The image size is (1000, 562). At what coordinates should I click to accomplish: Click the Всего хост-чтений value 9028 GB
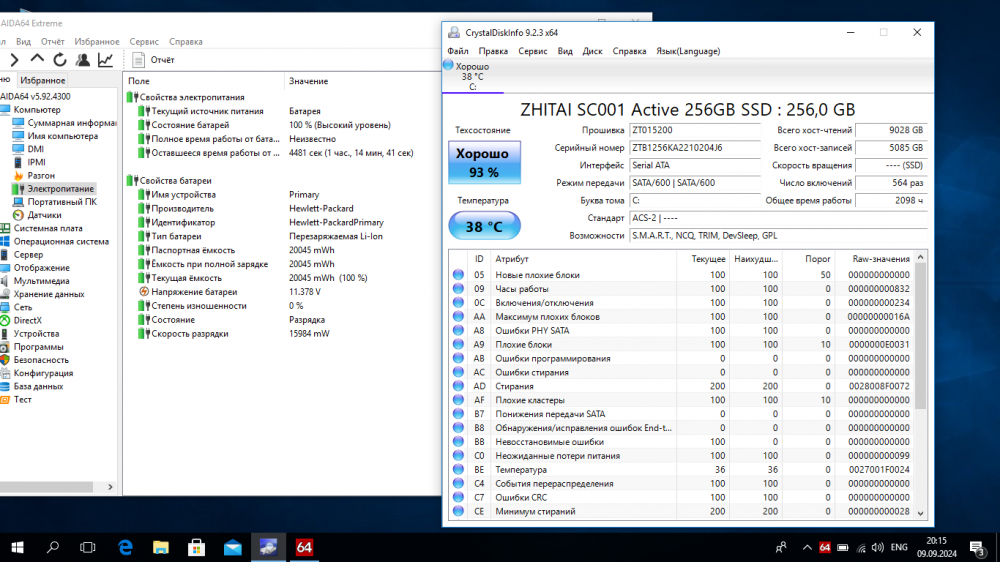tap(891, 130)
